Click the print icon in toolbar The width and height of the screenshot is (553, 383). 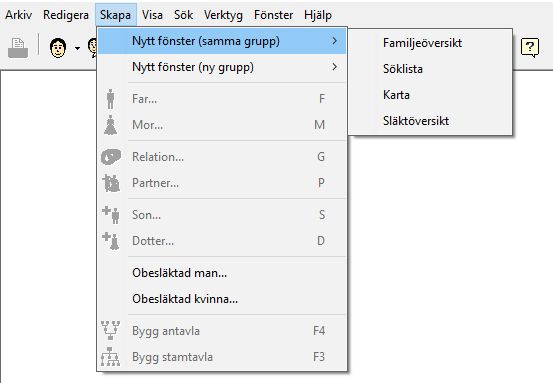(x=18, y=48)
